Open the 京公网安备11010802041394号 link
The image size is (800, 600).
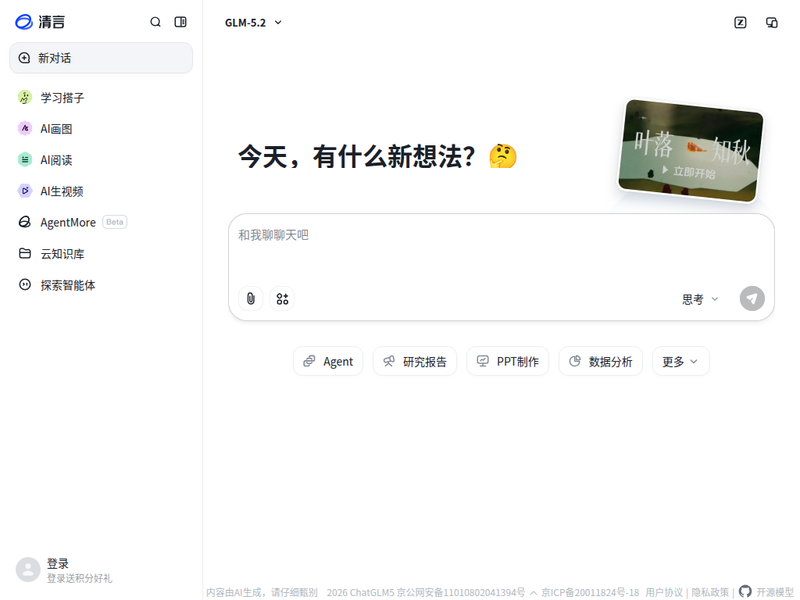(x=460, y=592)
